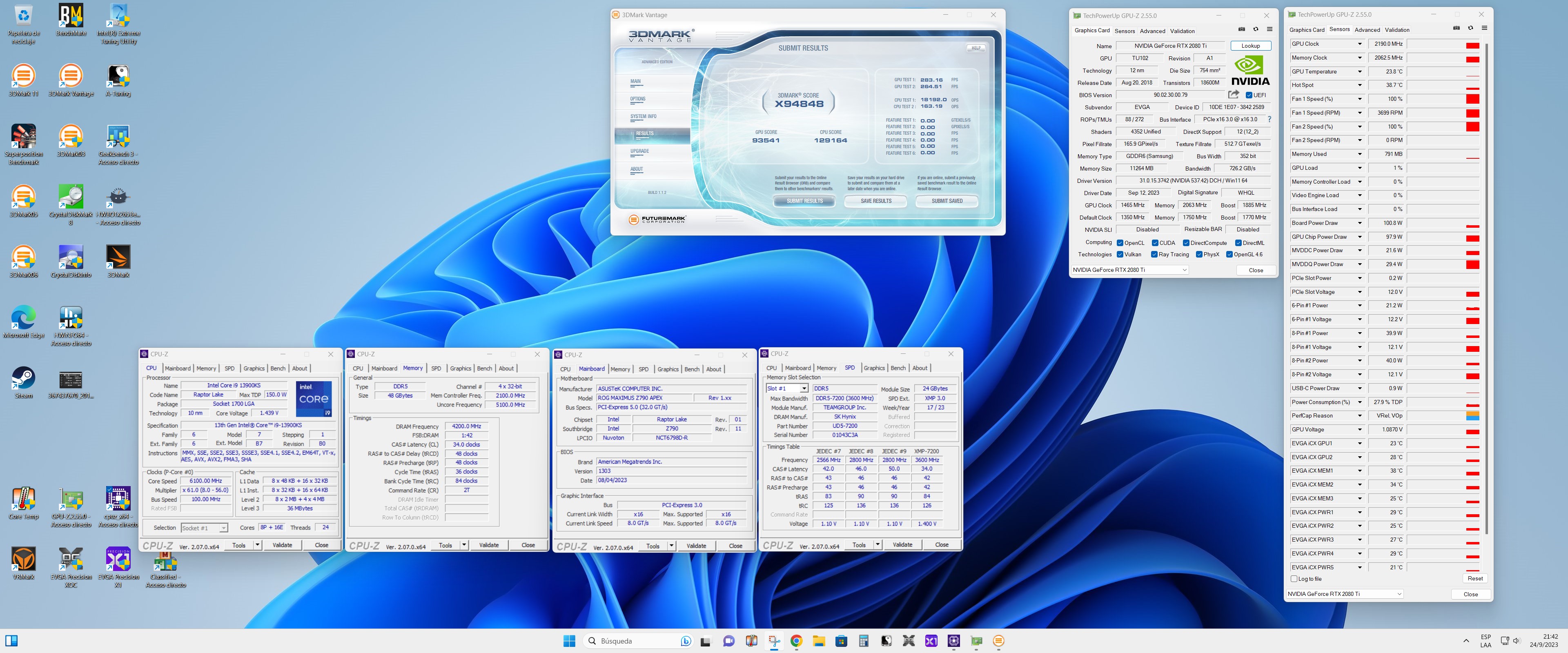
Task: Toggle the Vulkan checkbox in GPU-Z
Action: 1120,254
